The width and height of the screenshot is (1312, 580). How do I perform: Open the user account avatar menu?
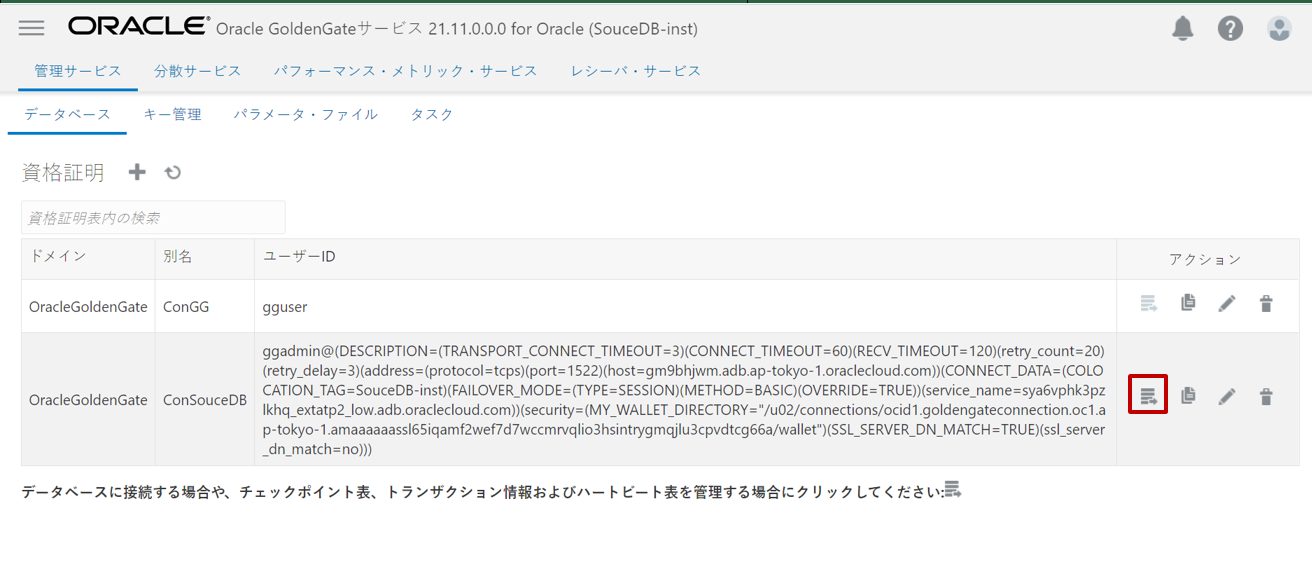coord(1279,28)
